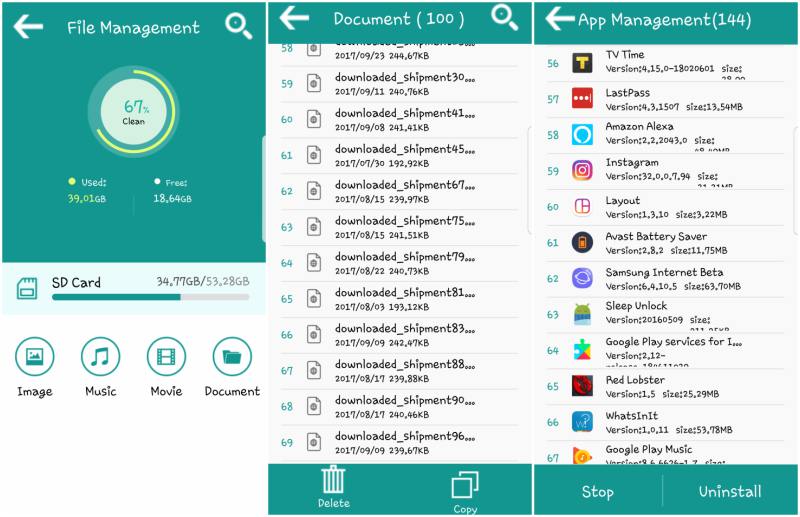Tap the LastPass app name
Image resolution: width=800 pixels, height=517 pixels.
(x=628, y=93)
